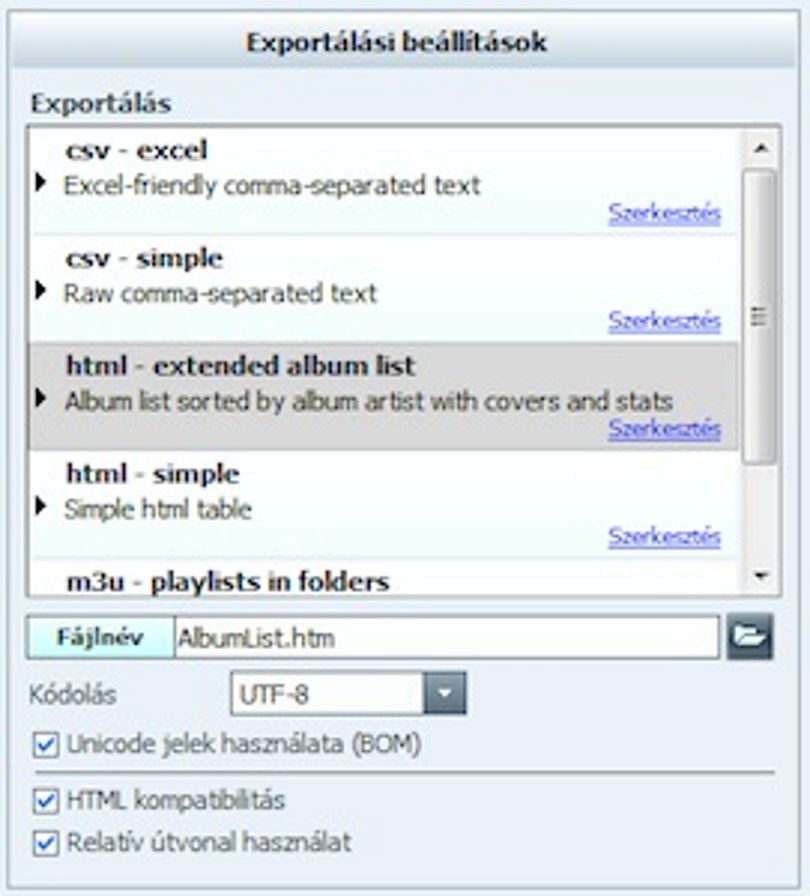This screenshot has height=896, width=810.
Task: Toggle Unicode jelek használata (BOM) checkbox
Action: click(x=46, y=746)
